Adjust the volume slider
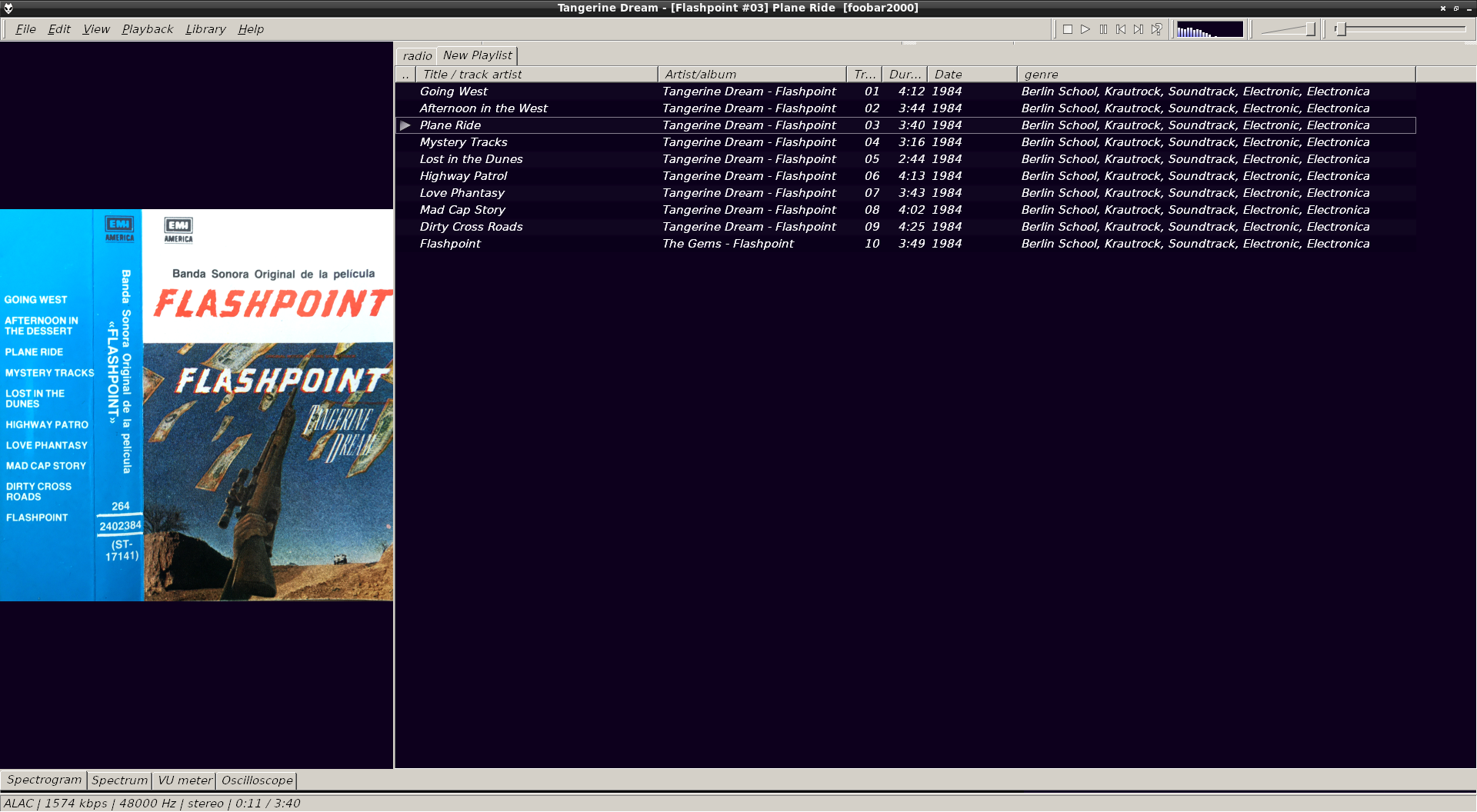Viewport: 1477px width, 812px height. (1289, 29)
